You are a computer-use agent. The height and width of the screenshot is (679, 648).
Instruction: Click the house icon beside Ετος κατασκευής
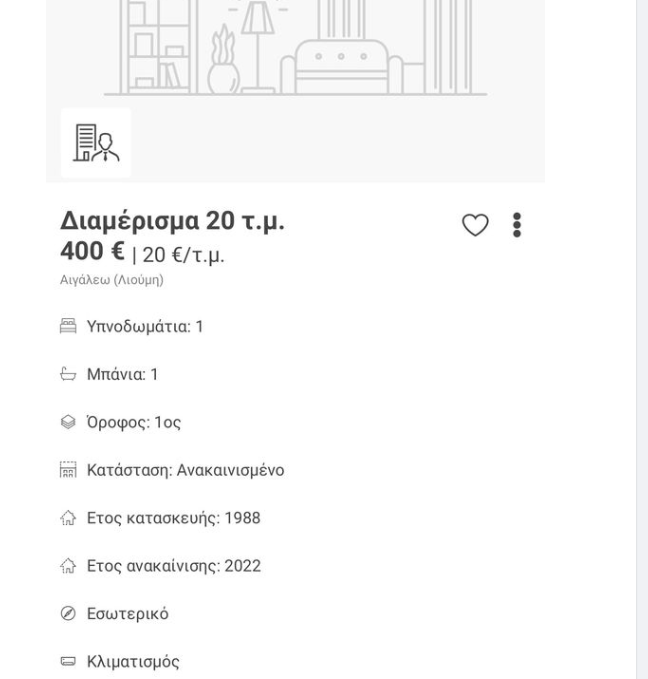point(68,518)
